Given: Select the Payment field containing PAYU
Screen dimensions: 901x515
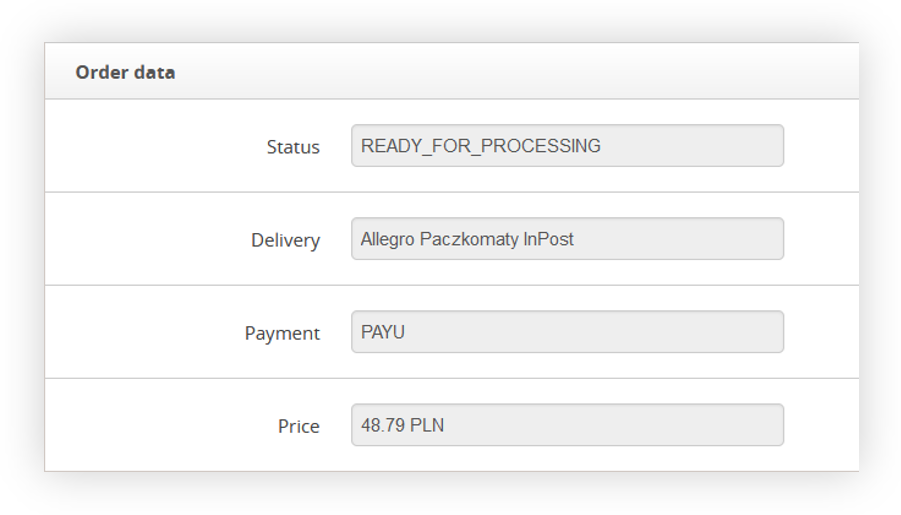Looking at the screenshot, I should [566, 332].
